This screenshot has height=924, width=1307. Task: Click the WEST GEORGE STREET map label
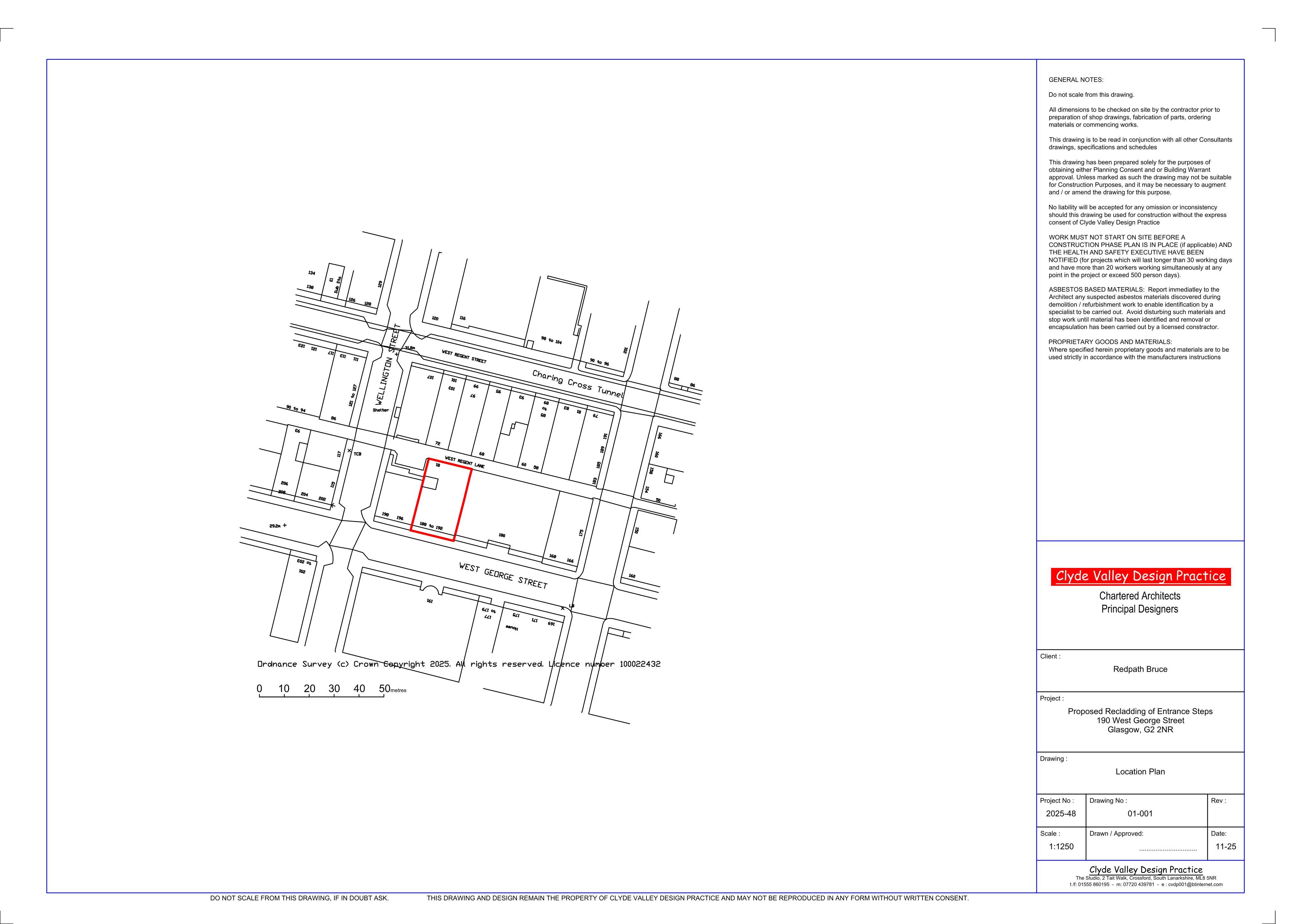503,576
